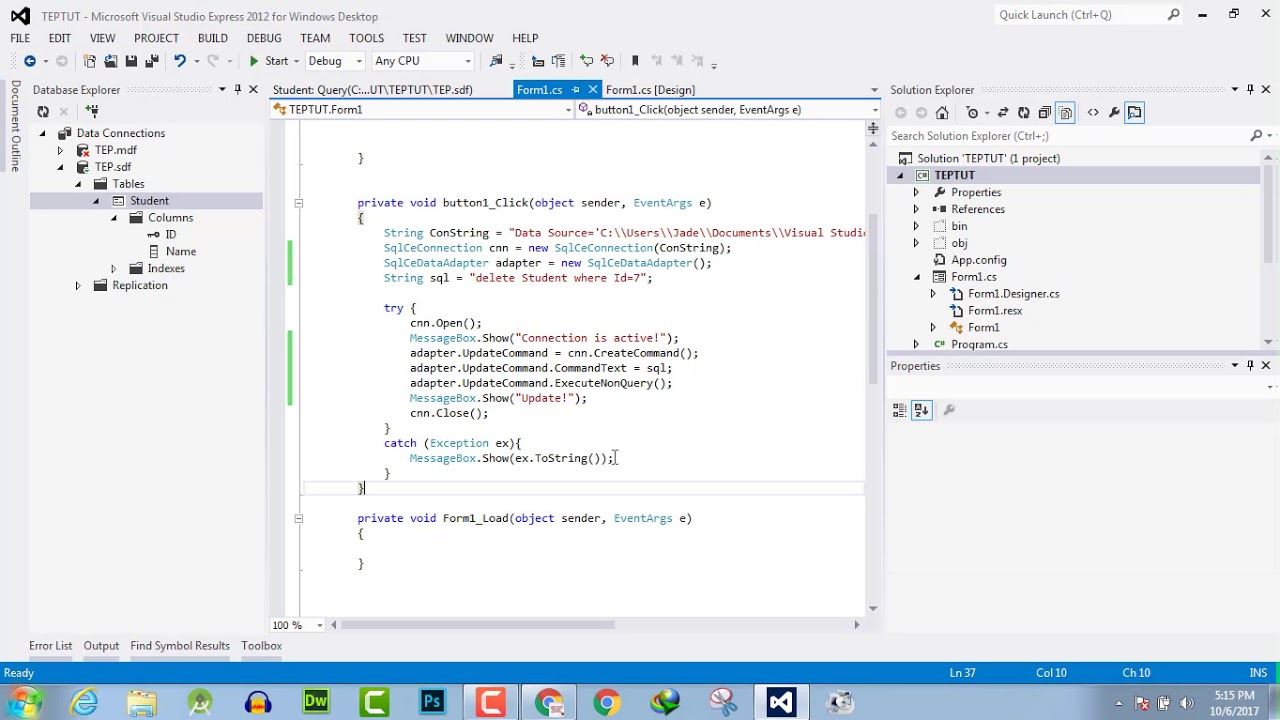Click in Search Solution Explorer field
1280x720 pixels.
click(x=1068, y=136)
